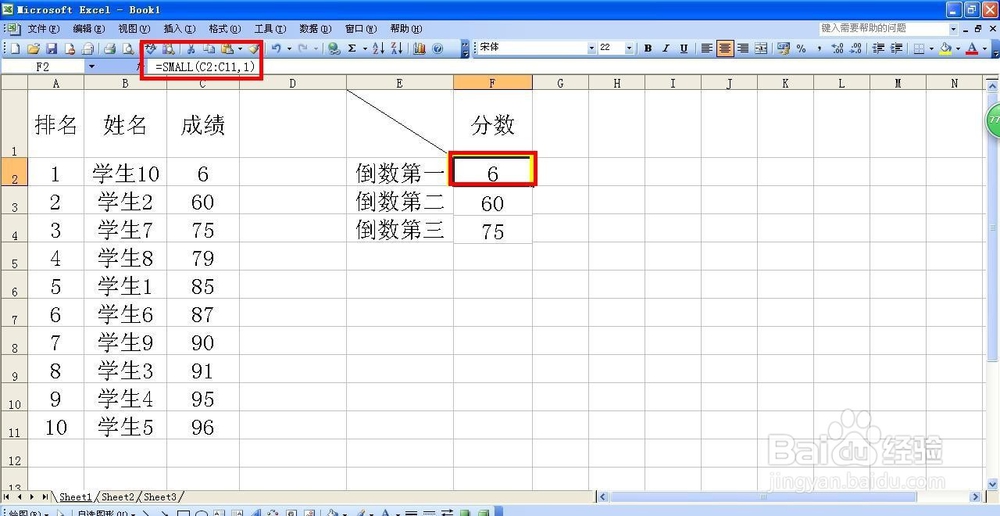Open the Fill Color dropdown arrow
Viewport: 1000px width, 516px height.
[958, 48]
